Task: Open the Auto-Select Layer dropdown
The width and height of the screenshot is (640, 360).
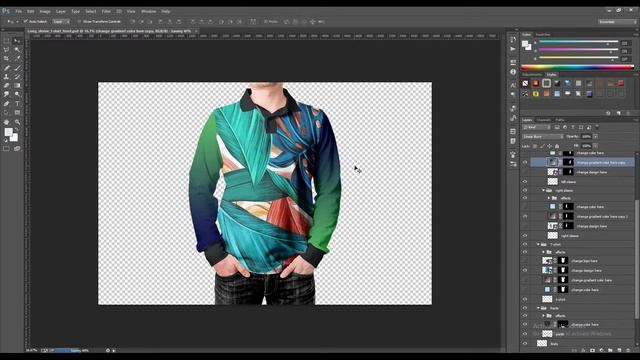Action: [61, 22]
